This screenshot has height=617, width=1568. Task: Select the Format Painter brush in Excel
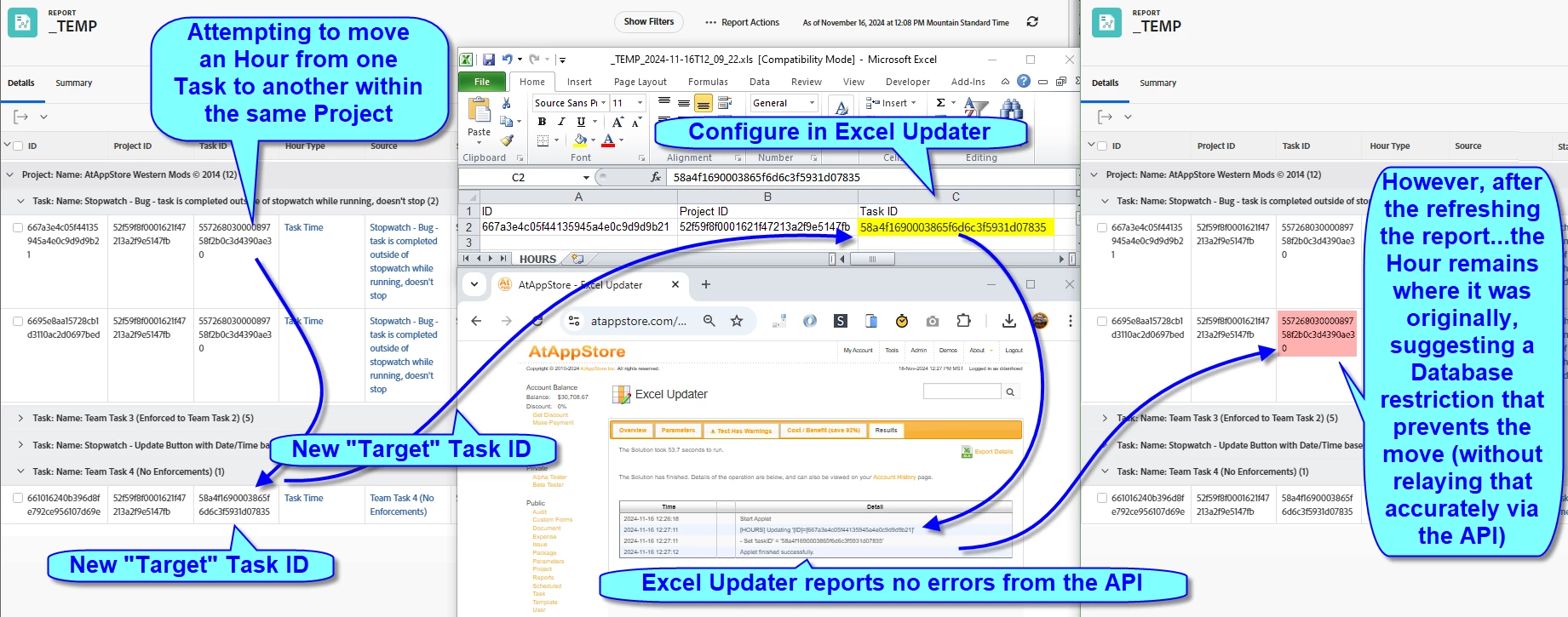[507, 140]
